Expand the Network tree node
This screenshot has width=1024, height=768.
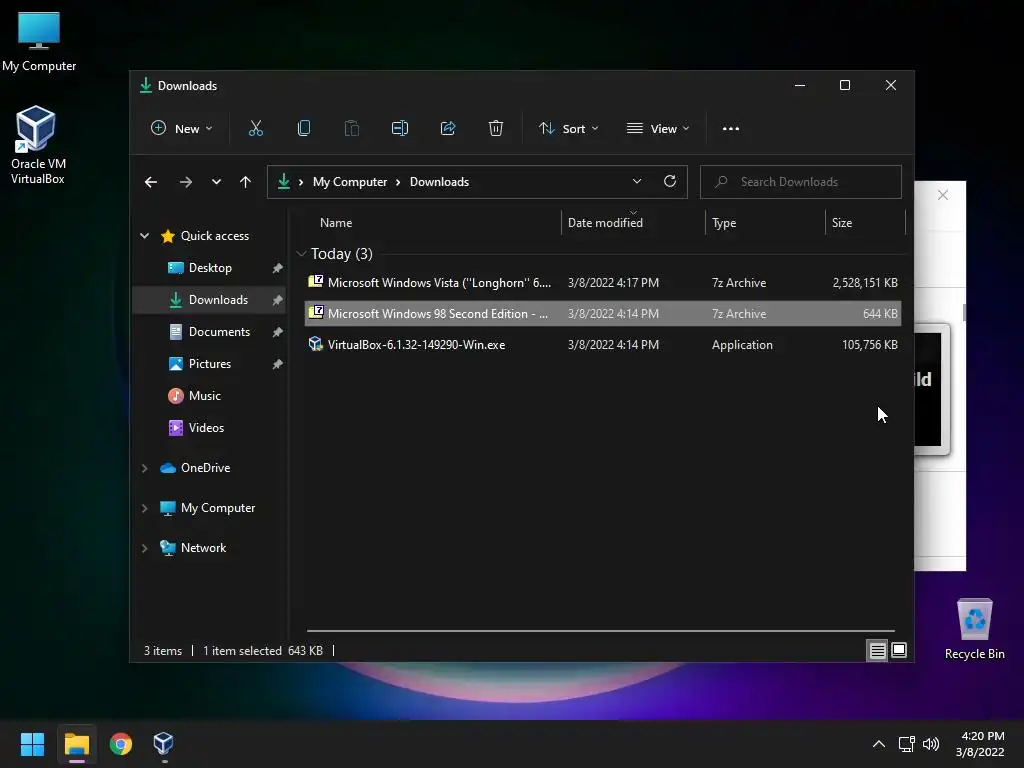(x=144, y=548)
